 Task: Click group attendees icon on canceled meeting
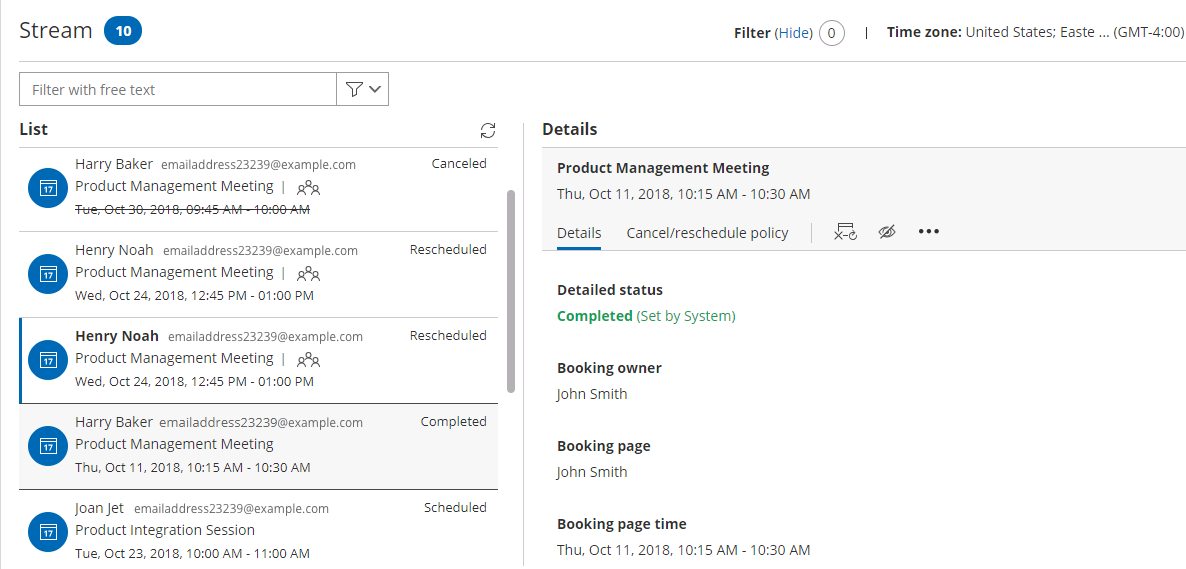(308, 187)
